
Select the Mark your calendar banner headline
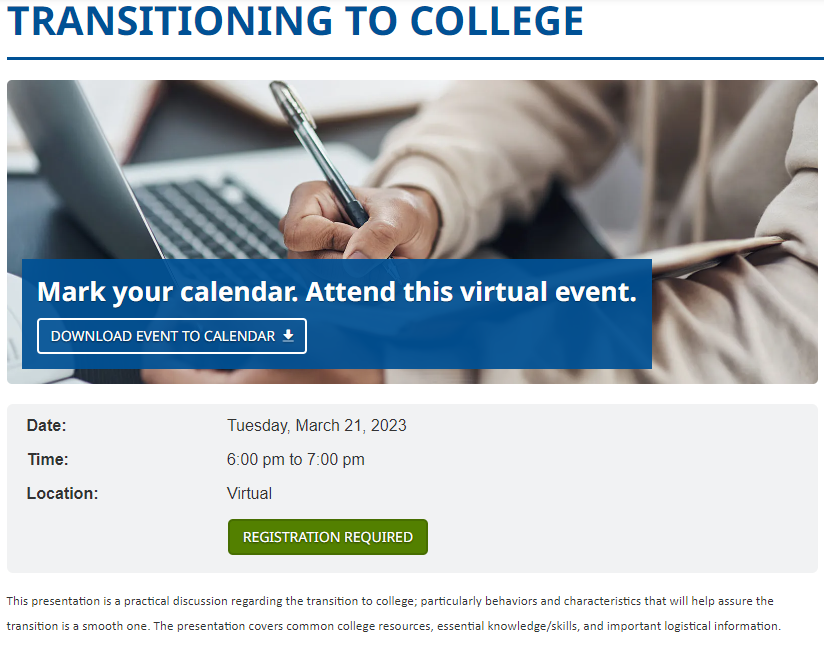click(337, 292)
